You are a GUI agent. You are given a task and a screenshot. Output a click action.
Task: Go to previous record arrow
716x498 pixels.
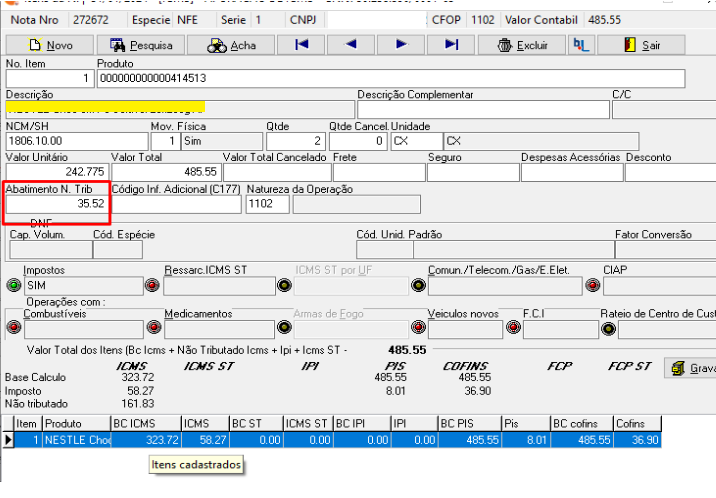pyautogui.click(x=351, y=45)
